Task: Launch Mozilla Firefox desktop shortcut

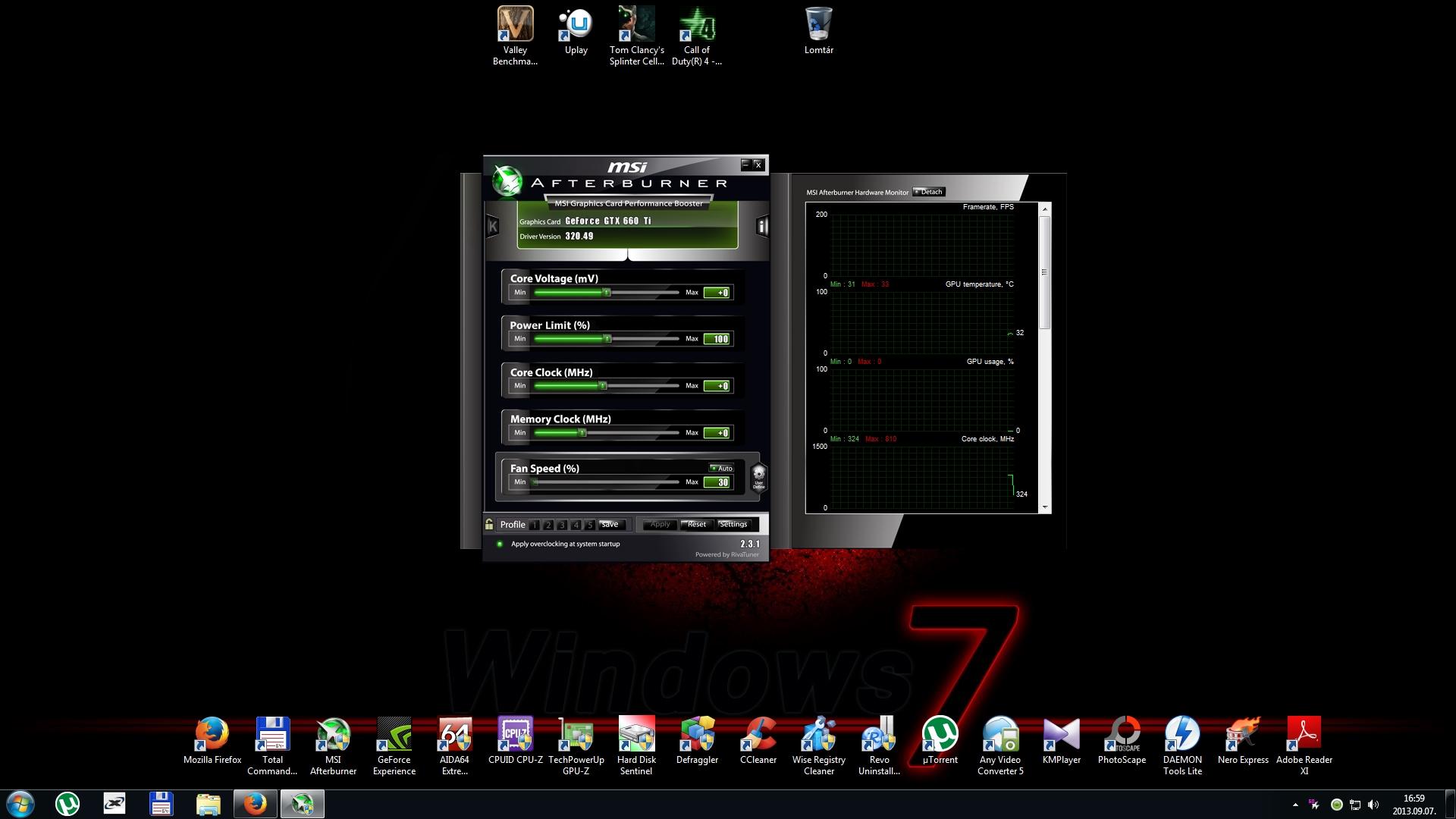Action: [x=212, y=741]
